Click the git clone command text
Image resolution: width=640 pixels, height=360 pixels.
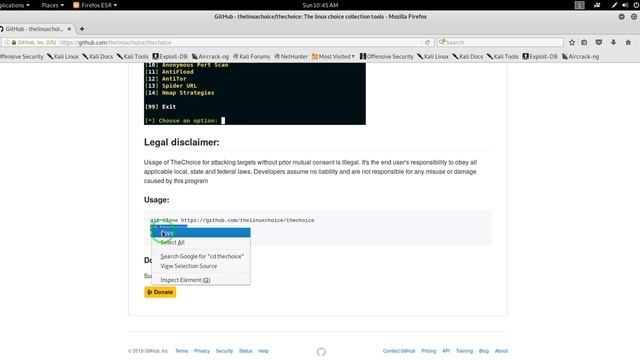click(232, 220)
